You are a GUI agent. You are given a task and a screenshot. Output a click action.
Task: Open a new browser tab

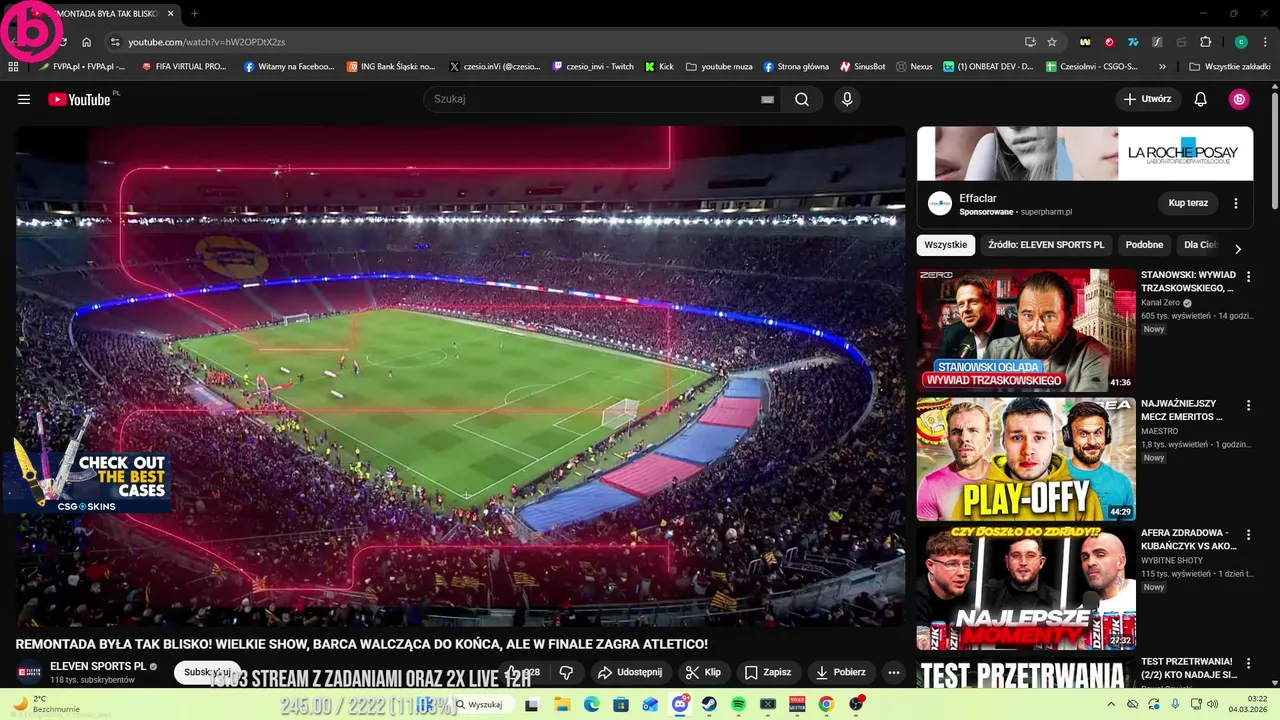coord(194,13)
